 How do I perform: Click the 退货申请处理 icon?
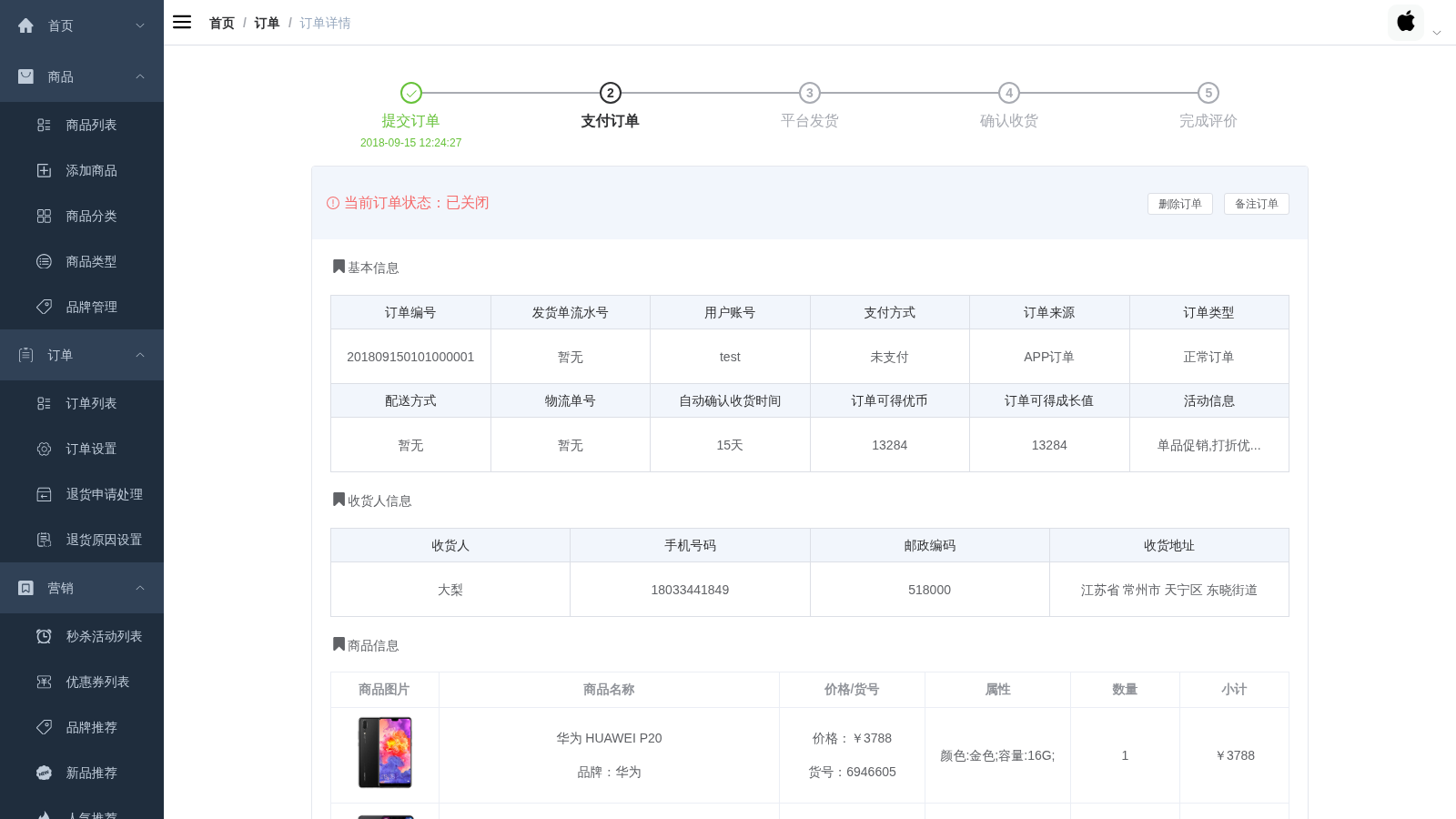point(44,494)
